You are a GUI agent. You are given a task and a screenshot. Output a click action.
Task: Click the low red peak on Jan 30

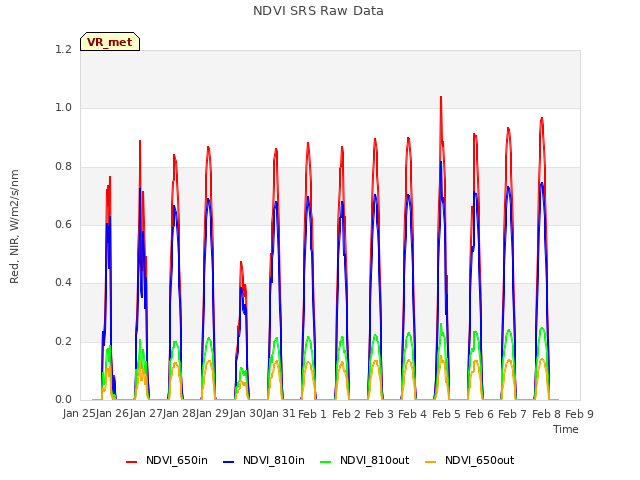pyautogui.click(x=241, y=262)
